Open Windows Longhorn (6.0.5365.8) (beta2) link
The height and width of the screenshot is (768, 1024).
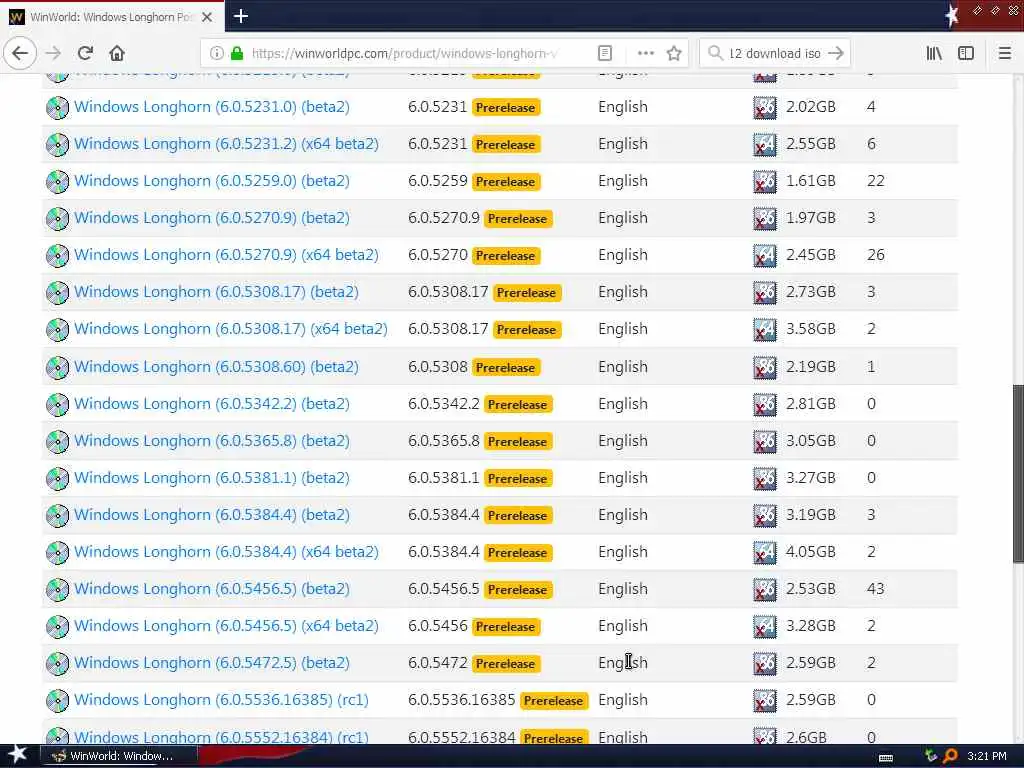tap(212, 441)
